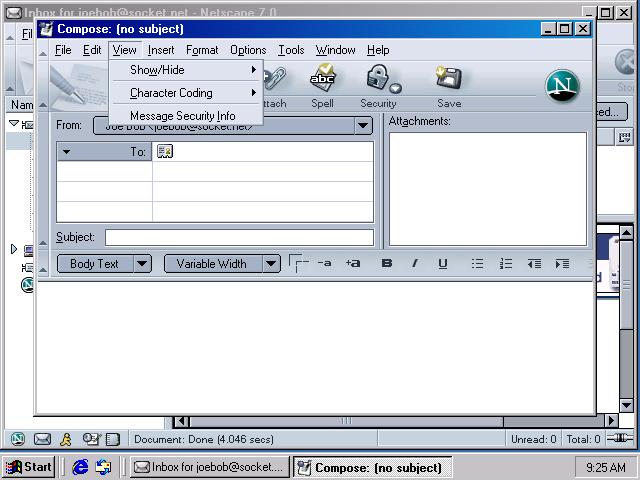The image size is (640, 480).
Task: Toggle bold formatting
Action: (387, 263)
